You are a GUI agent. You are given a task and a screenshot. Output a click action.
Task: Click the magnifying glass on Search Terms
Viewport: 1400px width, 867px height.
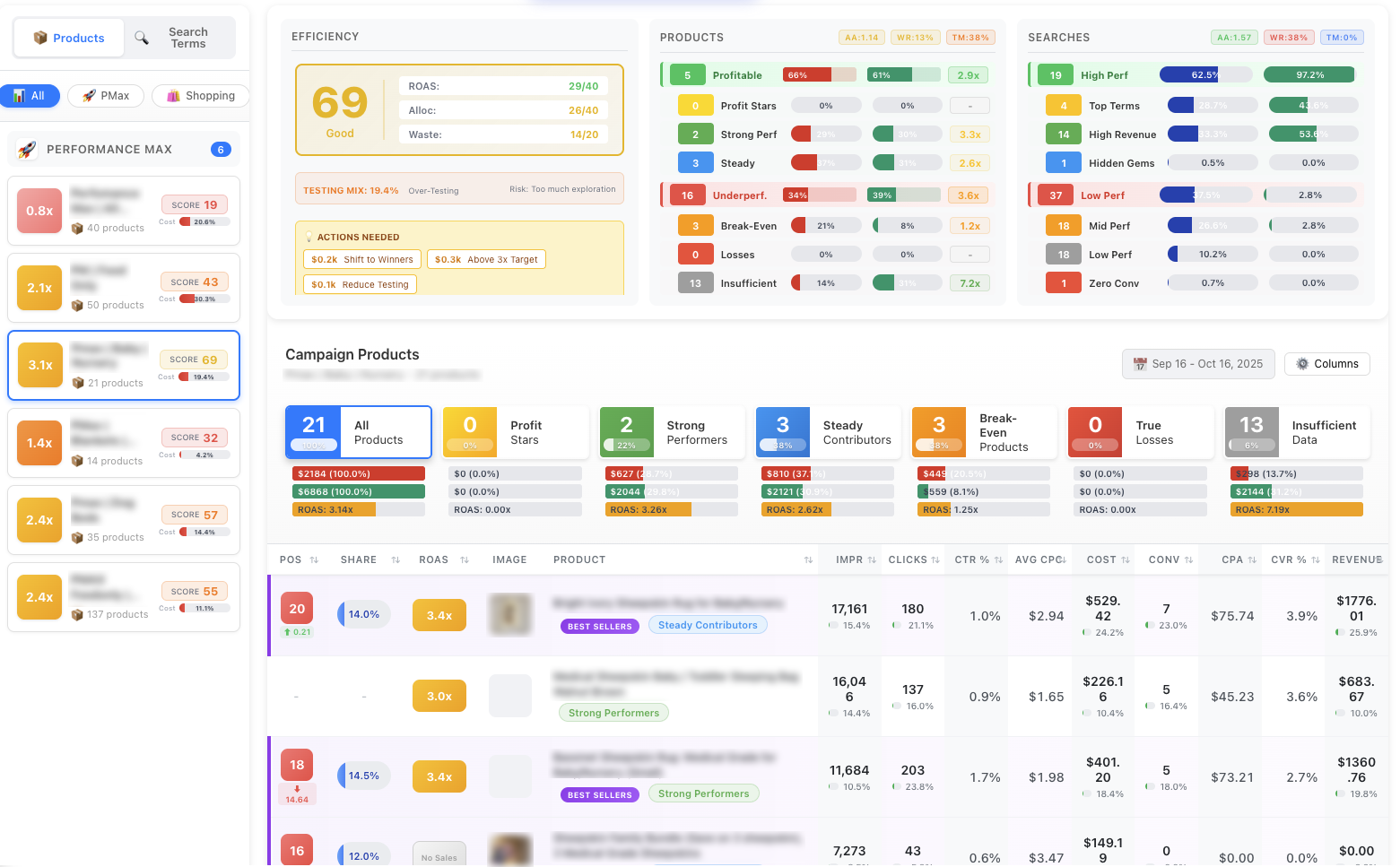coord(142,38)
